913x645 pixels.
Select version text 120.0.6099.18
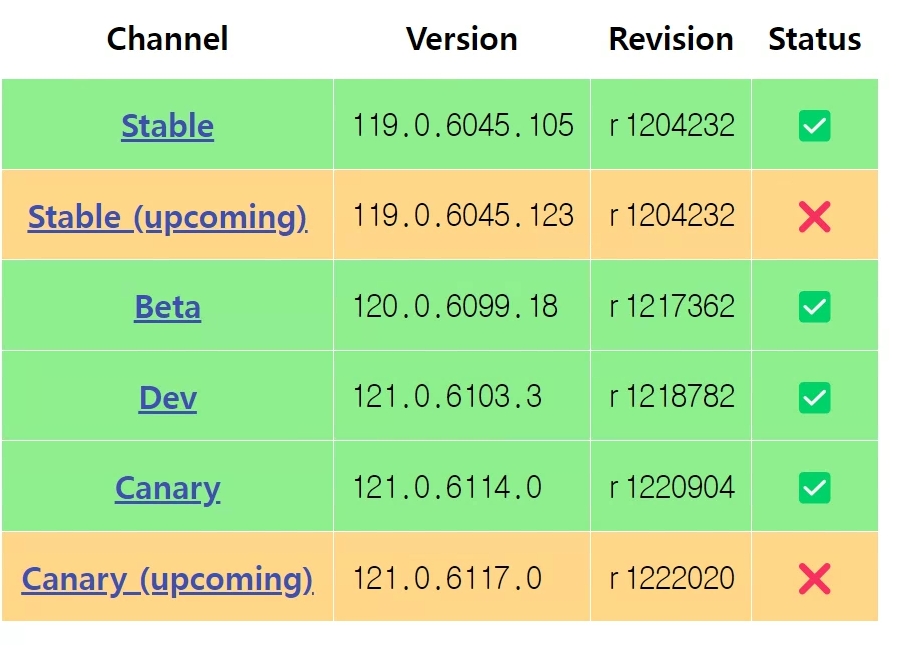click(455, 306)
